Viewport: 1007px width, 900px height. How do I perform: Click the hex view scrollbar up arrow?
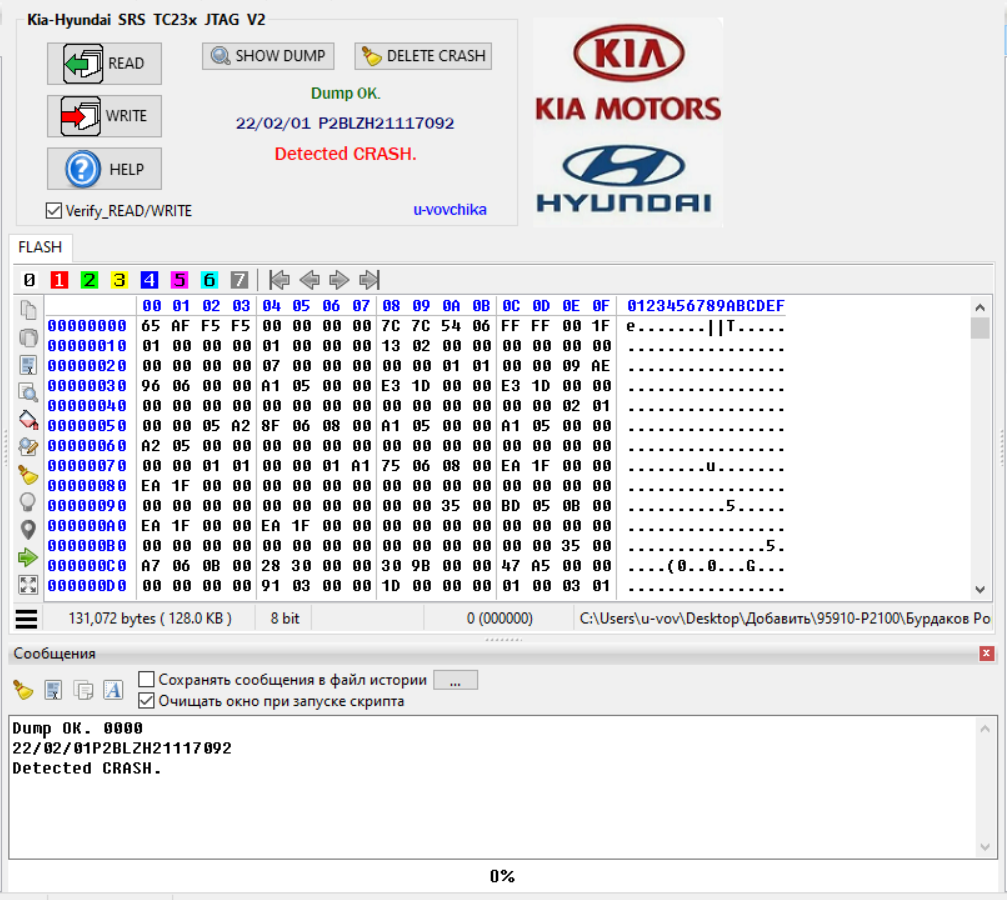[x=980, y=308]
